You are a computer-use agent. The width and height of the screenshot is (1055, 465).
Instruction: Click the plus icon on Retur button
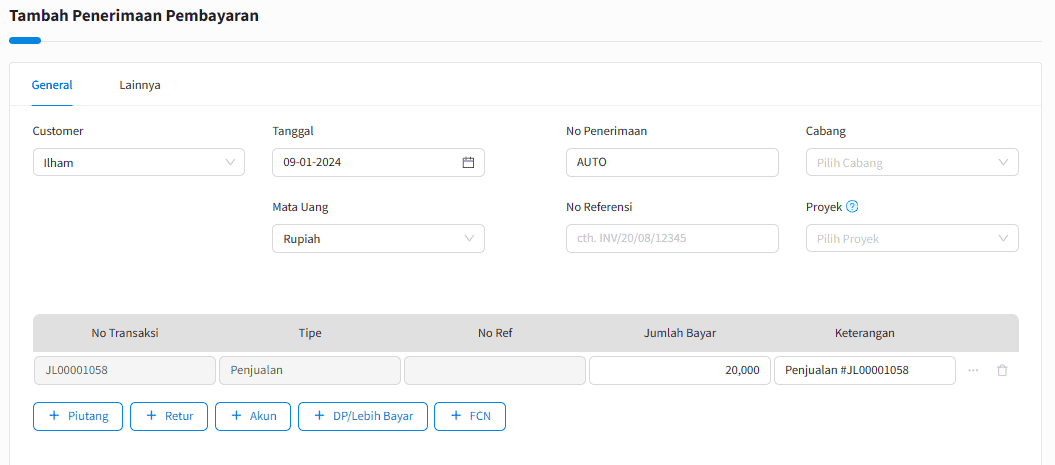click(151, 416)
